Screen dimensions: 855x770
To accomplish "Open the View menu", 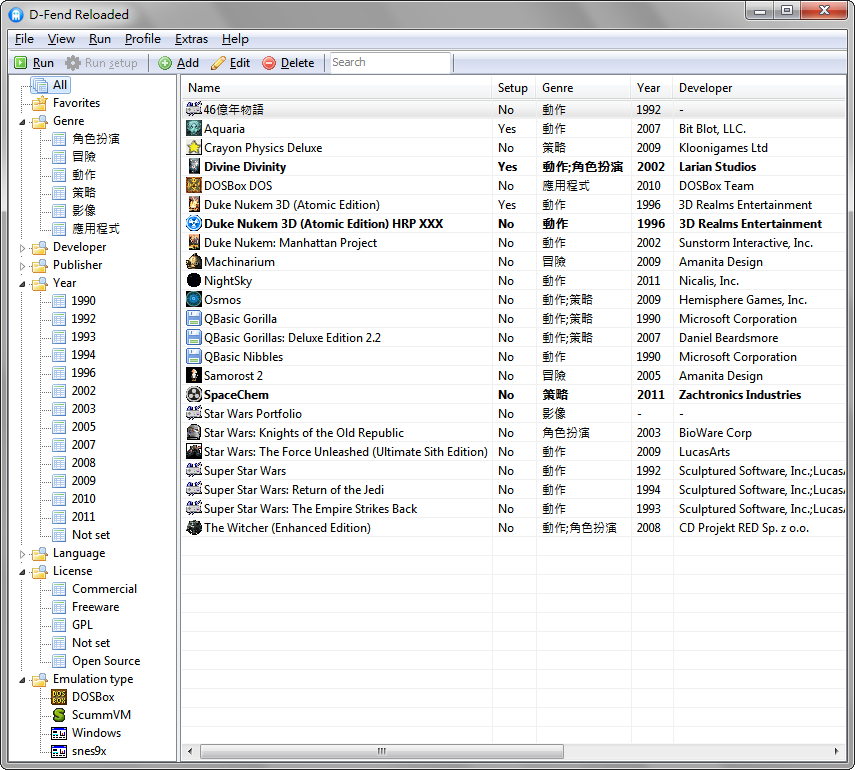I will [x=61, y=39].
